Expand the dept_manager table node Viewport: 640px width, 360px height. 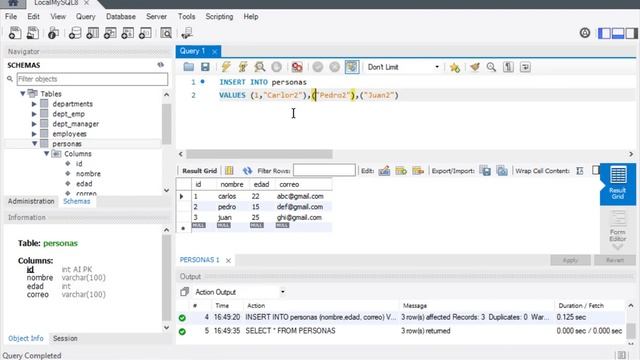tap(34, 124)
